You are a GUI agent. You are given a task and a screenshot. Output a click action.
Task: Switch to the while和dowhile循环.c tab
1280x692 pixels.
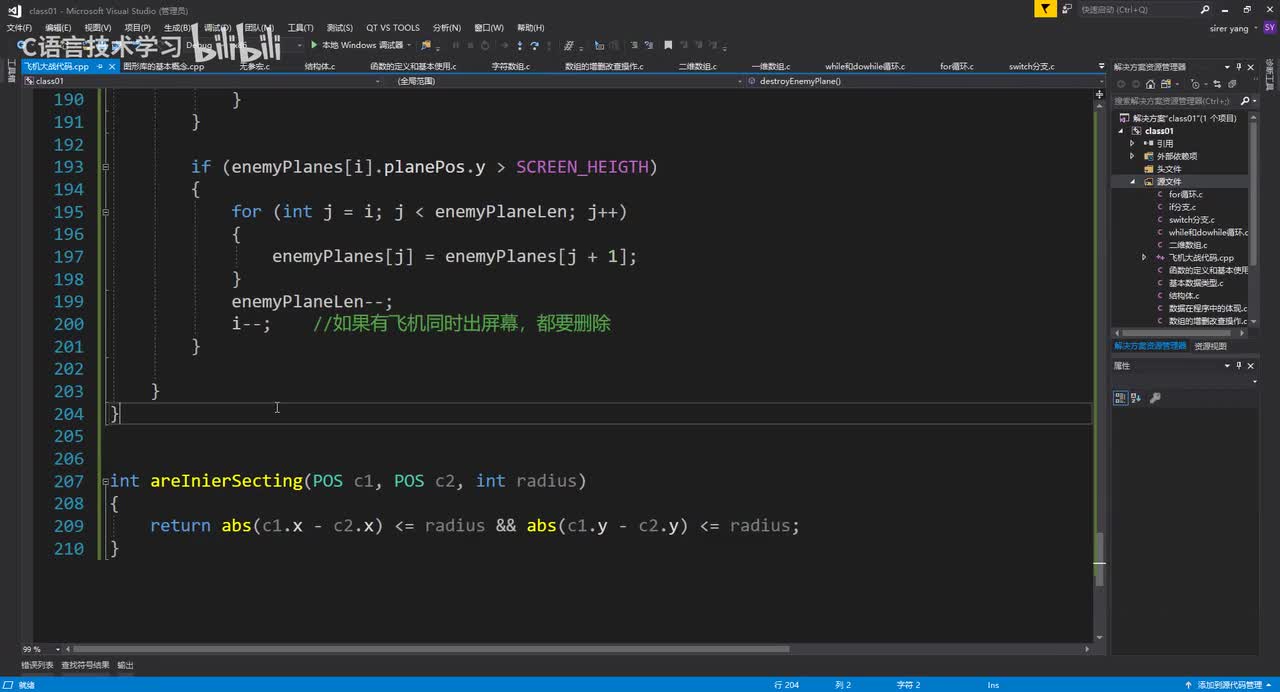(865, 67)
